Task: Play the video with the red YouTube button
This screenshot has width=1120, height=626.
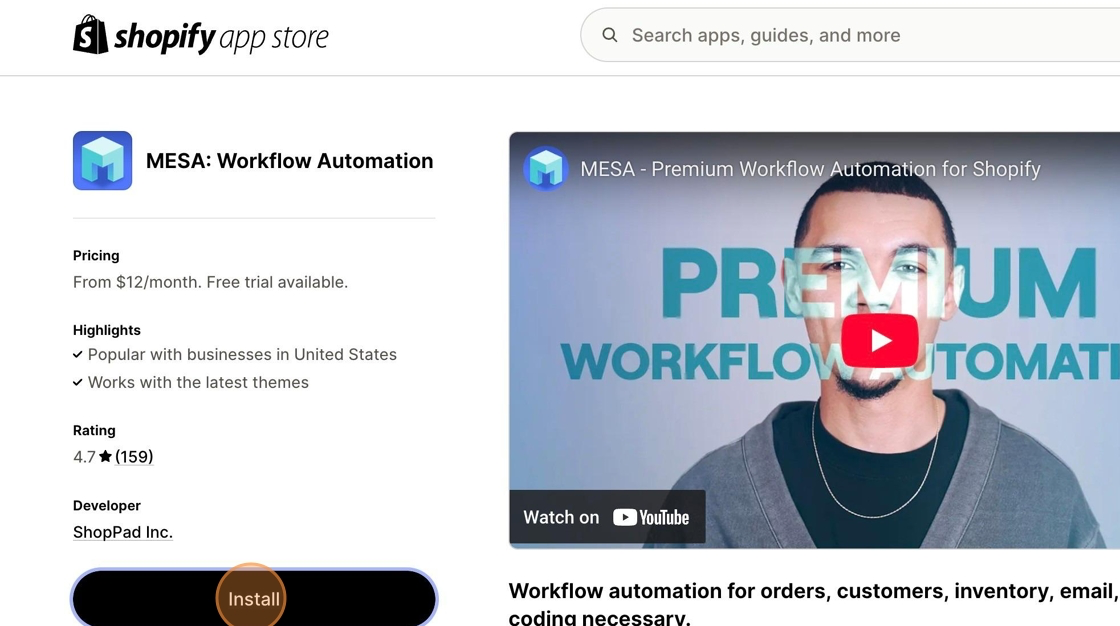Action: tap(879, 341)
